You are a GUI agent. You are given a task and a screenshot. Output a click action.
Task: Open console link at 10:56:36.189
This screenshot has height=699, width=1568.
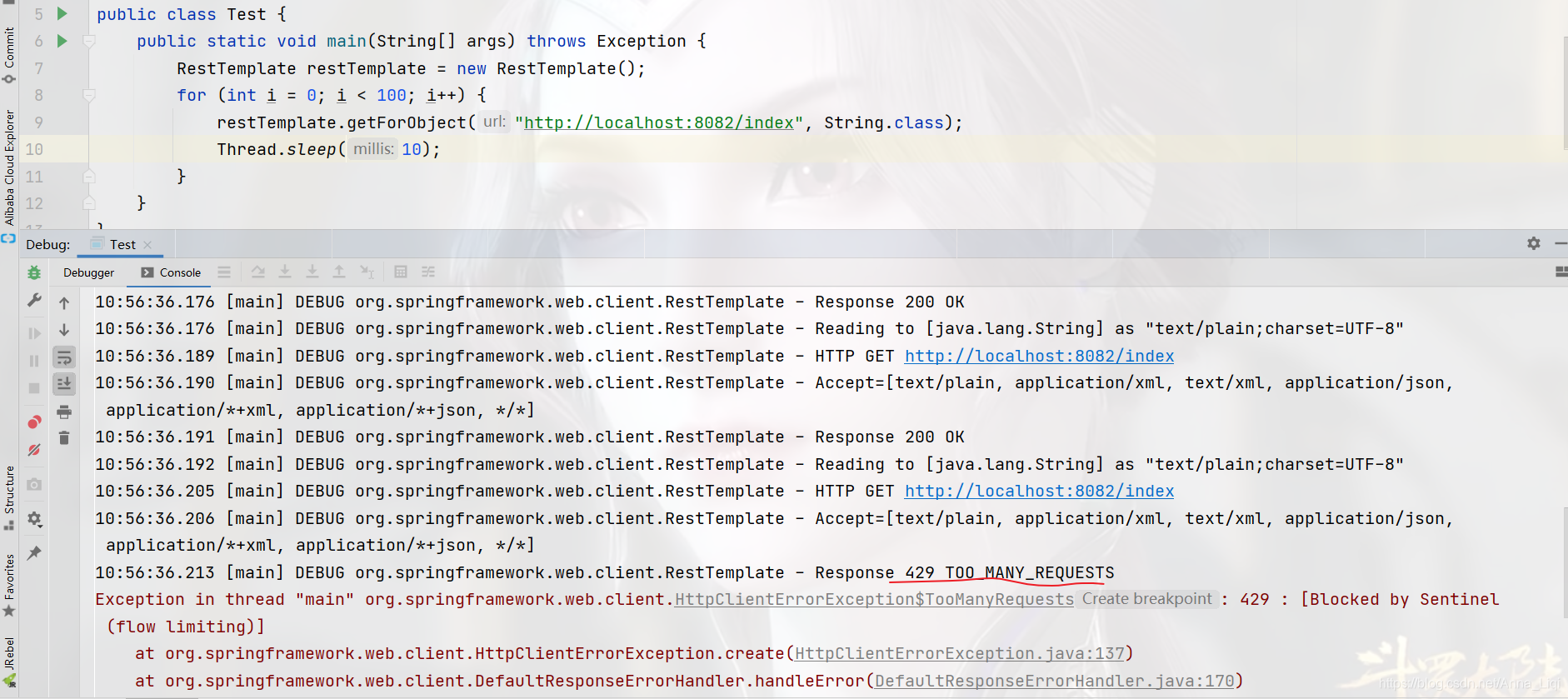coord(1039,356)
